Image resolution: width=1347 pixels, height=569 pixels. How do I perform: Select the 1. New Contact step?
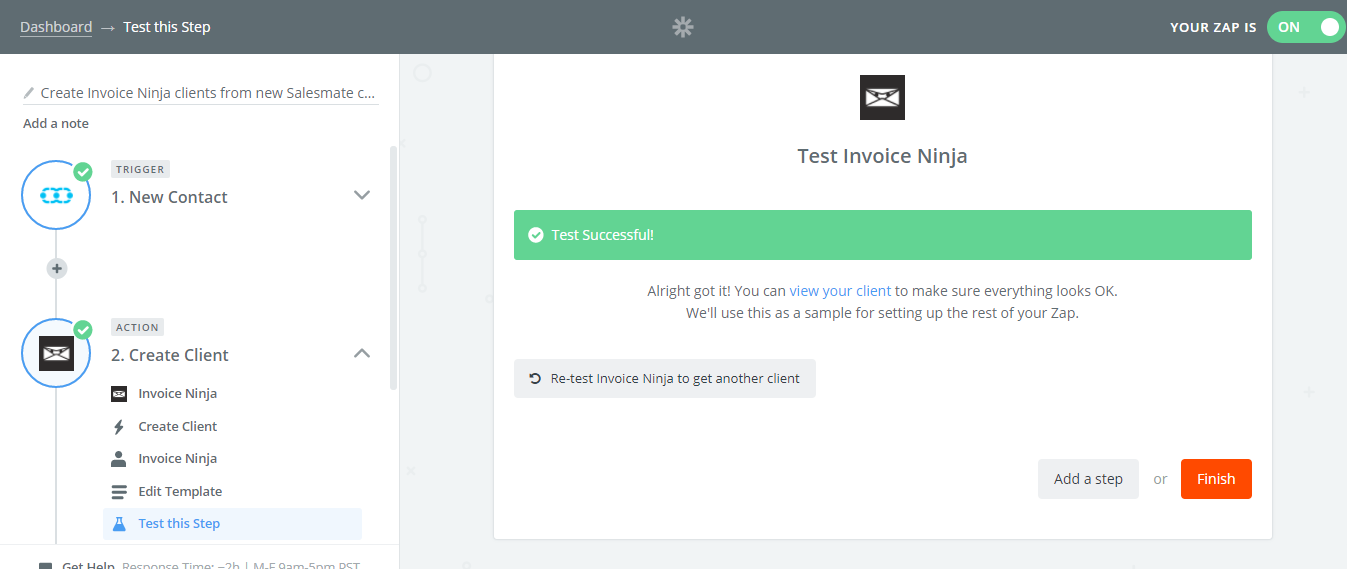[169, 197]
